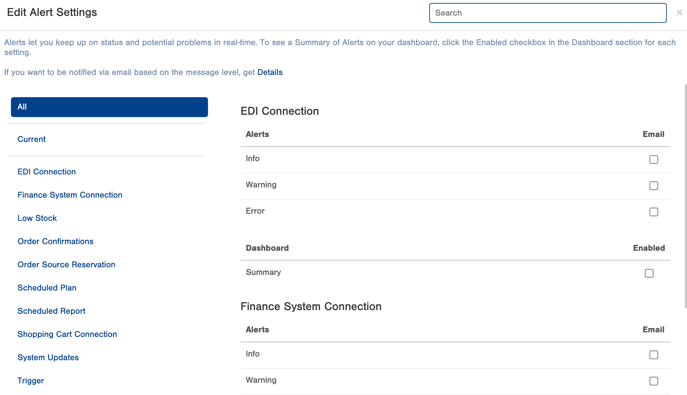
Task: Open Scheduled Plan alerts
Action: click(47, 288)
